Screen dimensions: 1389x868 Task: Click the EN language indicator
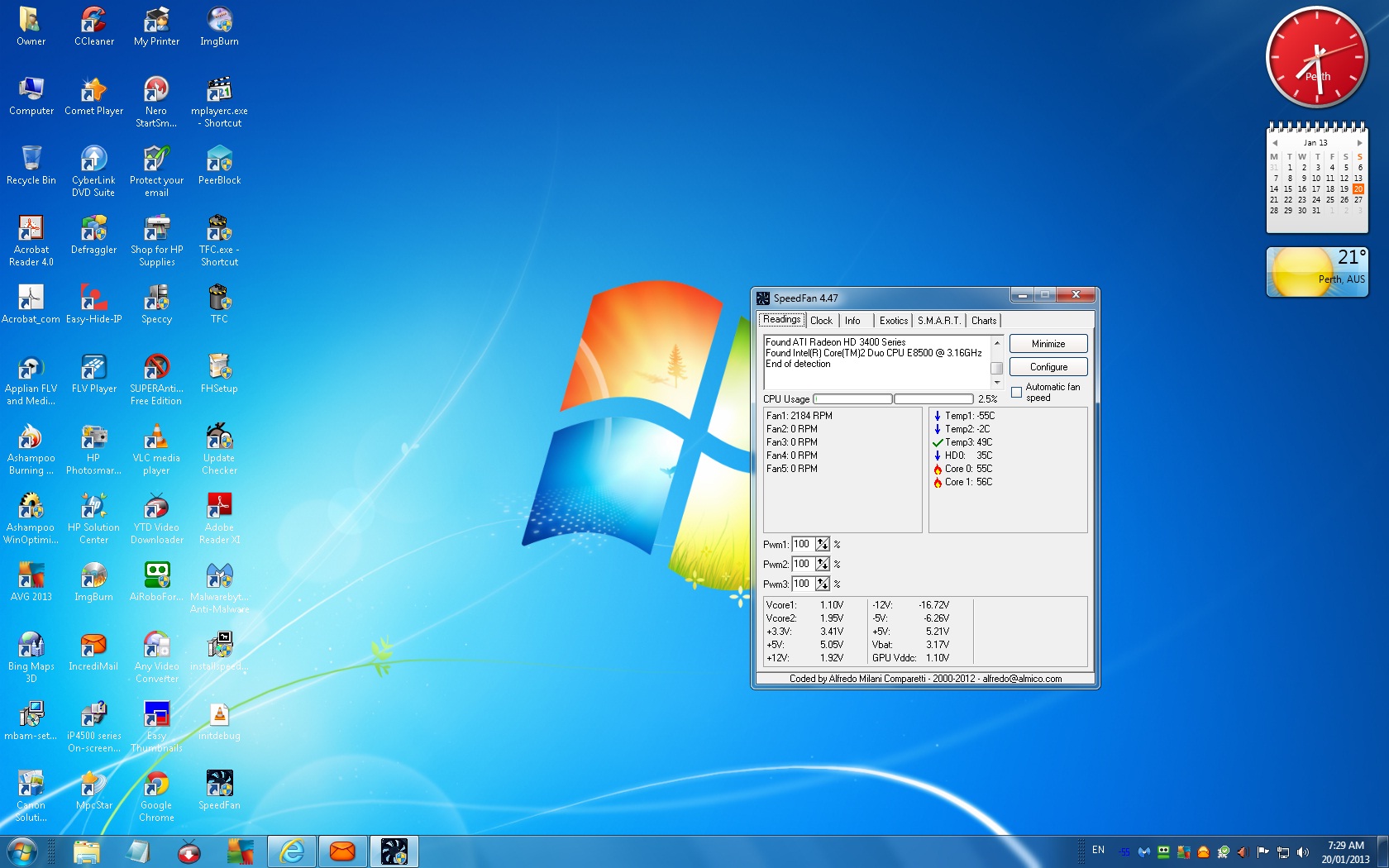(x=1098, y=850)
